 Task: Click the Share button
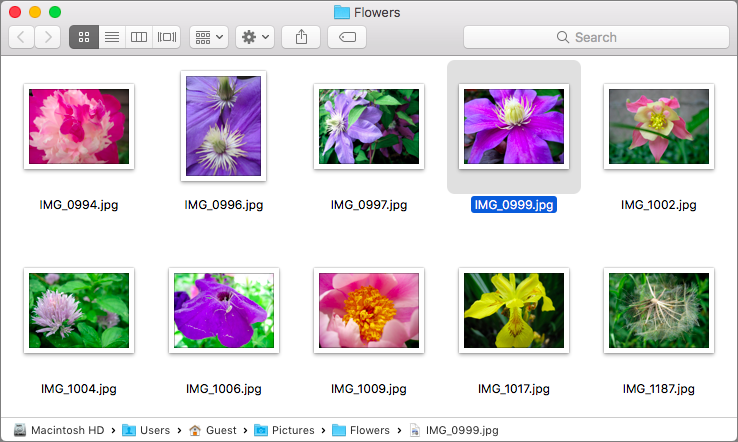pyautogui.click(x=301, y=37)
